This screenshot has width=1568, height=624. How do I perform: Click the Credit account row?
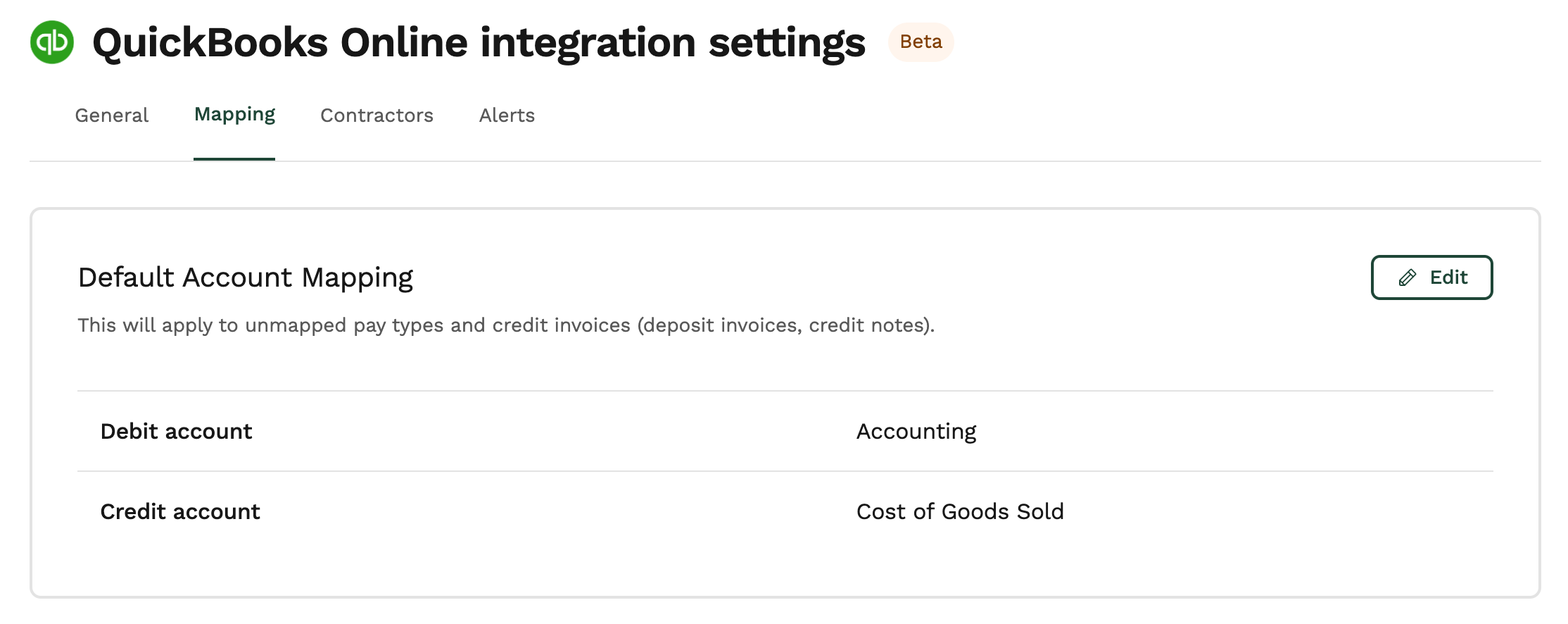(785, 511)
